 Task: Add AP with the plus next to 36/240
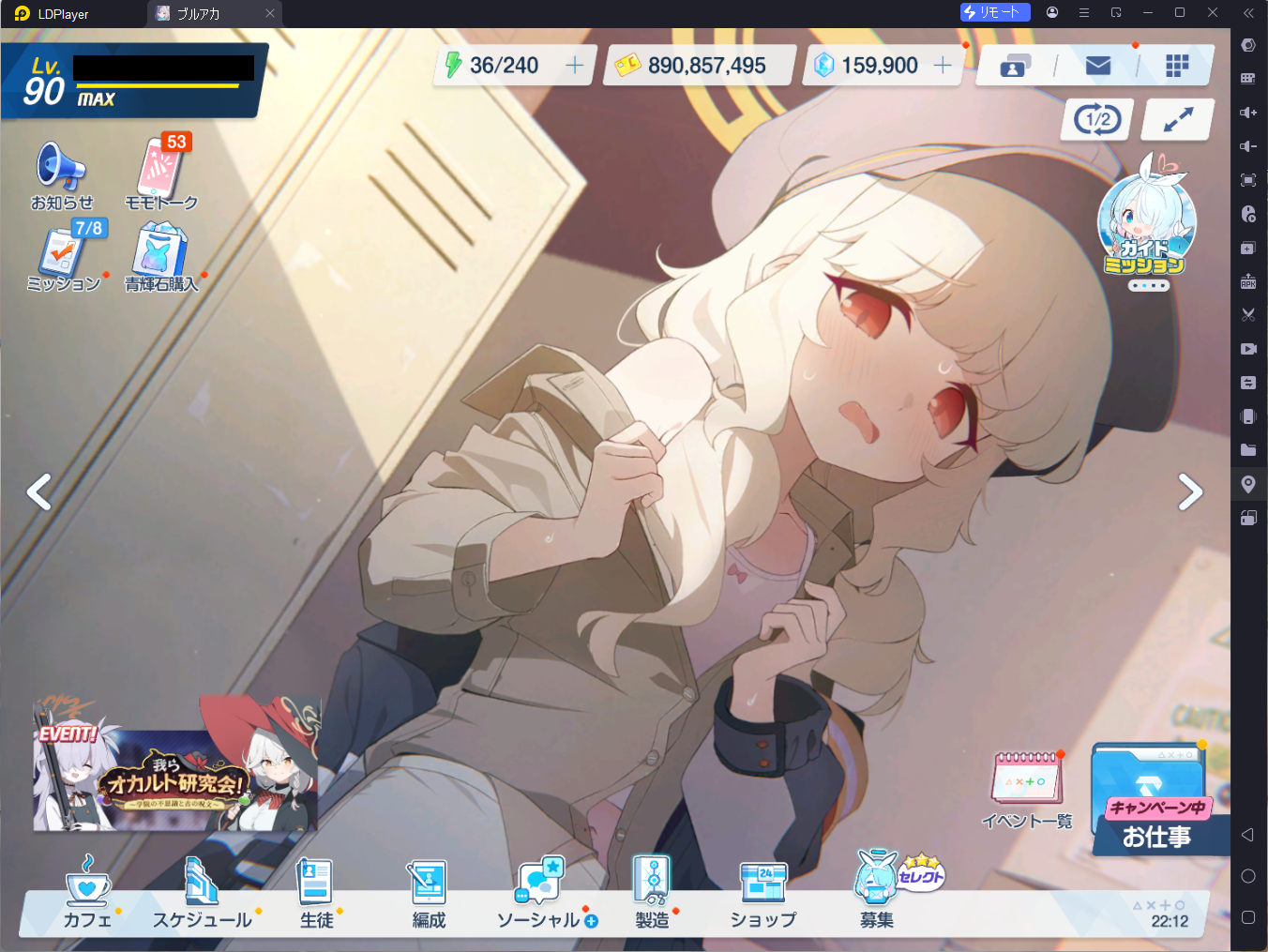[x=575, y=65]
